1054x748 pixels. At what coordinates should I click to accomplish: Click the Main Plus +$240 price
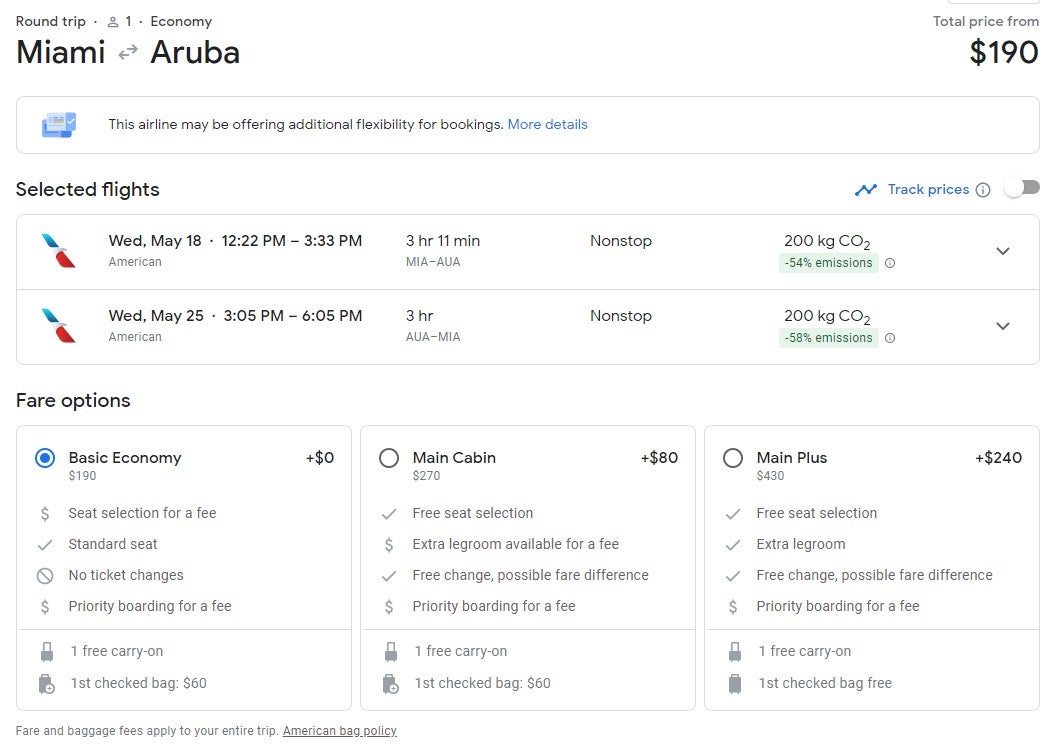pos(998,458)
